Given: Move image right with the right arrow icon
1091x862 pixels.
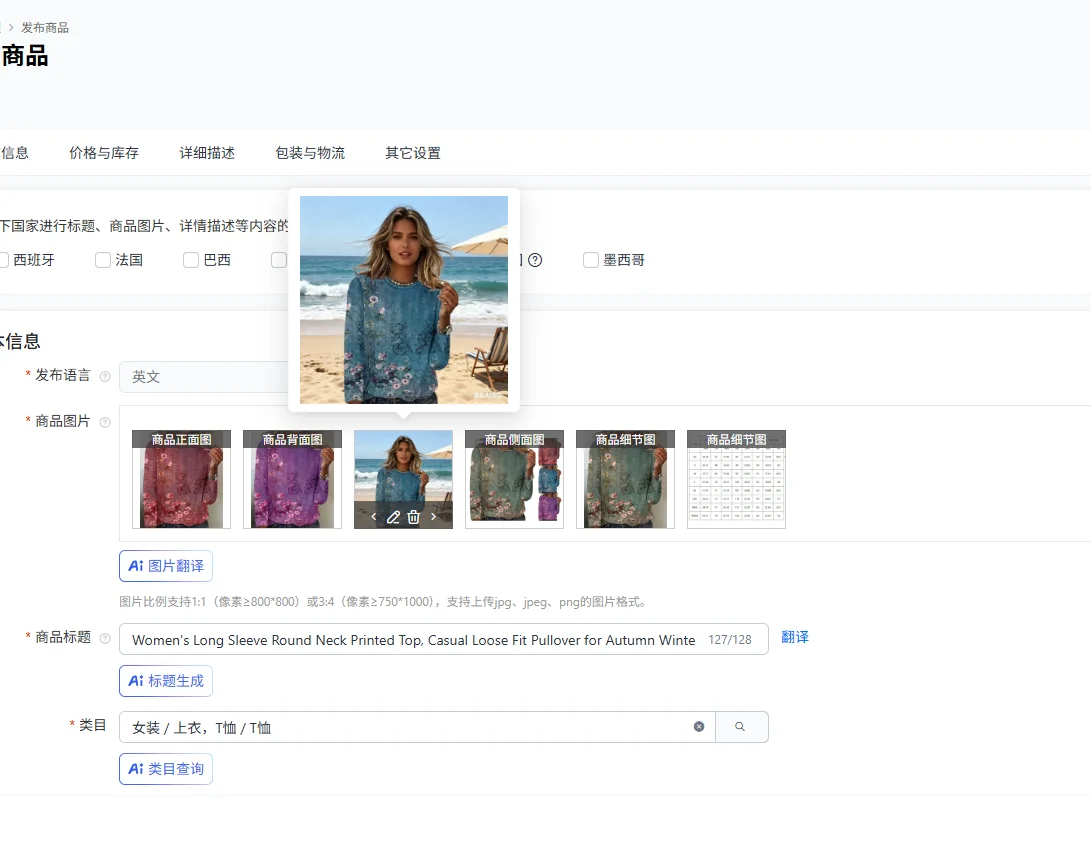Looking at the screenshot, I should [433, 517].
